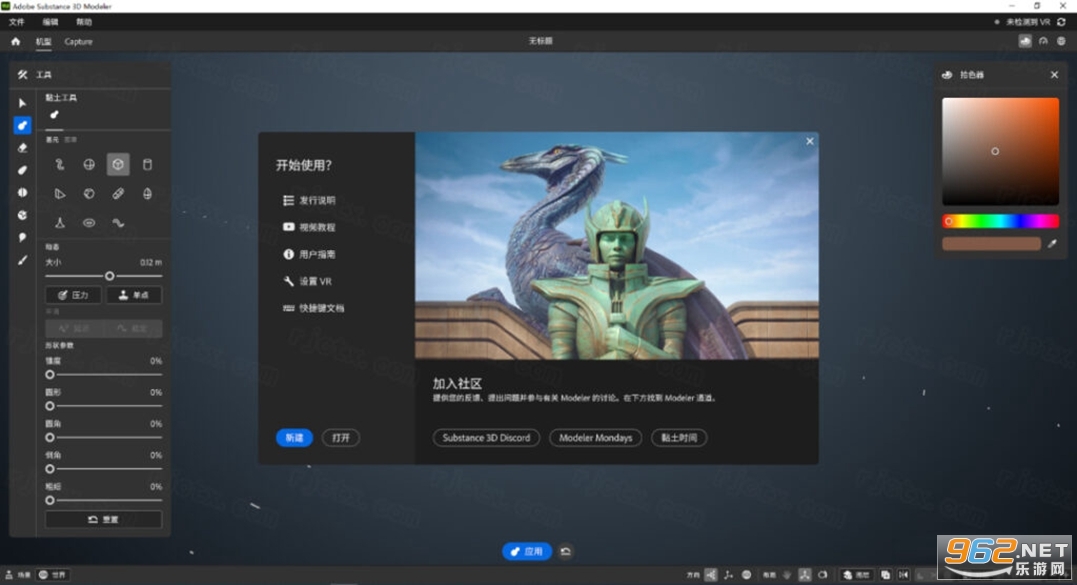The height and width of the screenshot is (585, 1077).
Task: Open the 编辑 menu
Action: click(x=50, y=22)
